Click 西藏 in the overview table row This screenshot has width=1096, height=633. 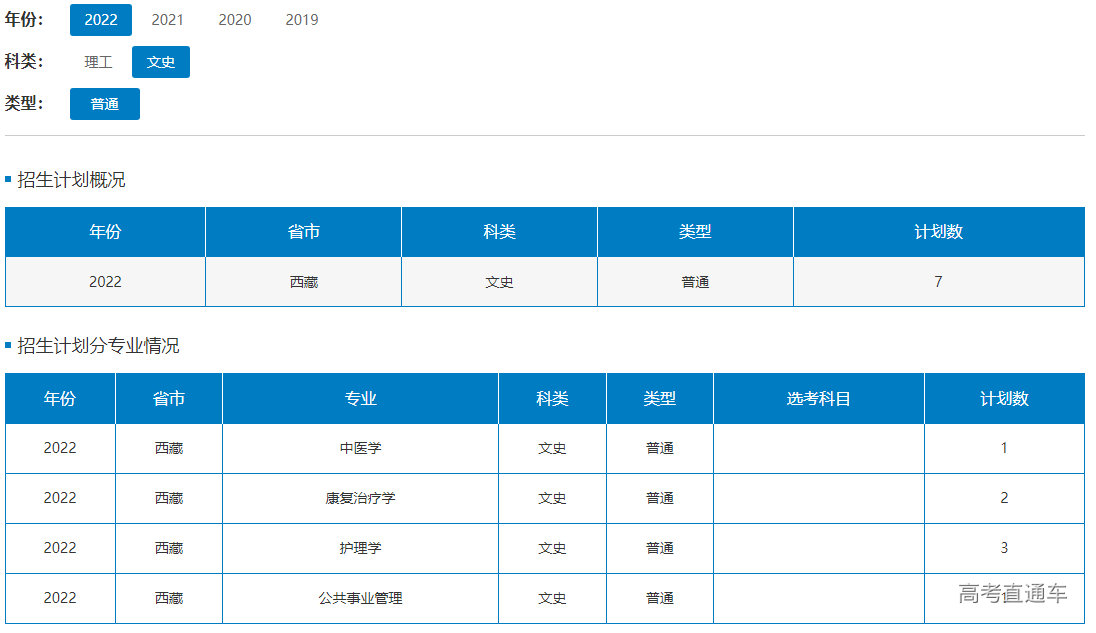tap(303, 282)
